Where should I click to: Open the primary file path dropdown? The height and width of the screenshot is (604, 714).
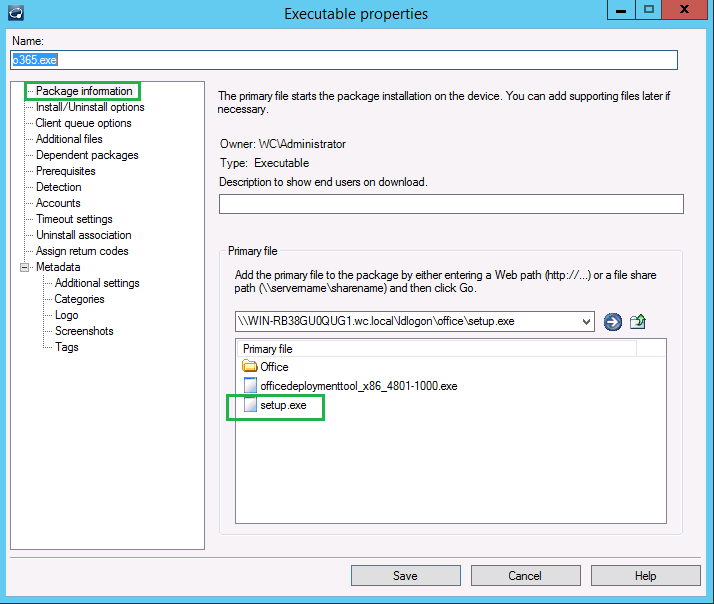coord(585,321)
